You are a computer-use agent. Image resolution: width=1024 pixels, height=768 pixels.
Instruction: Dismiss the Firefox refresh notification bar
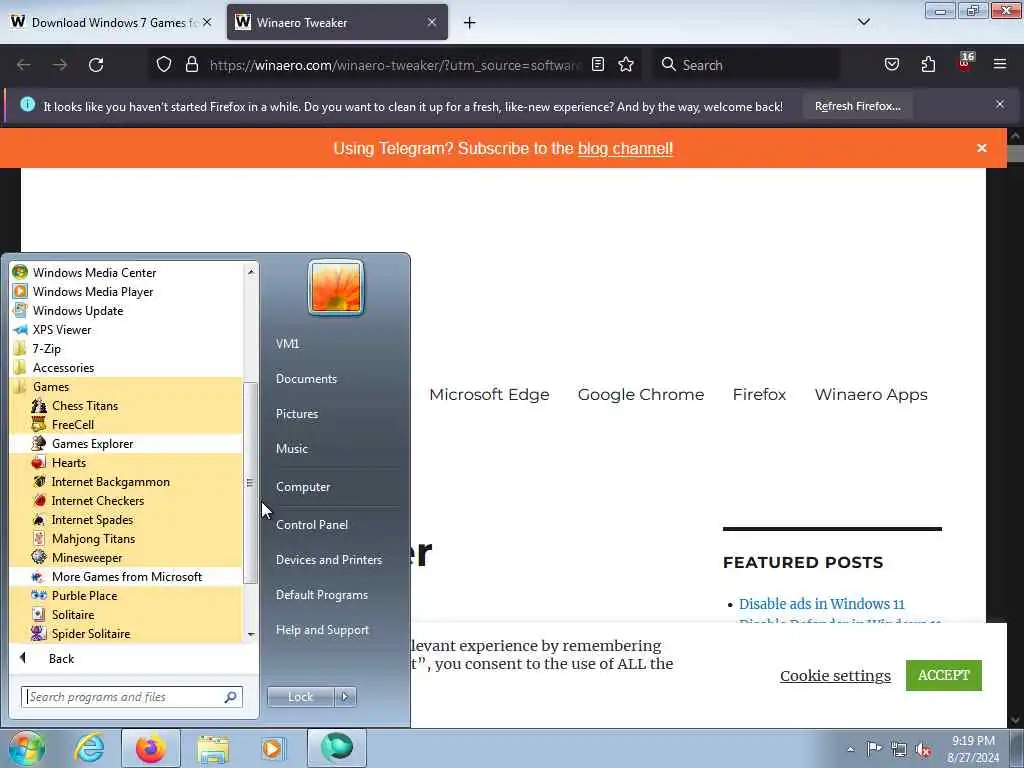(x=999, y=104)
